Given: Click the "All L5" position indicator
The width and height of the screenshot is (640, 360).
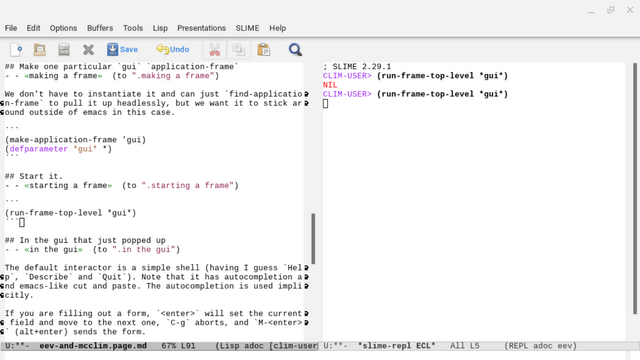Looking at the screenshot, I should 465,346.
